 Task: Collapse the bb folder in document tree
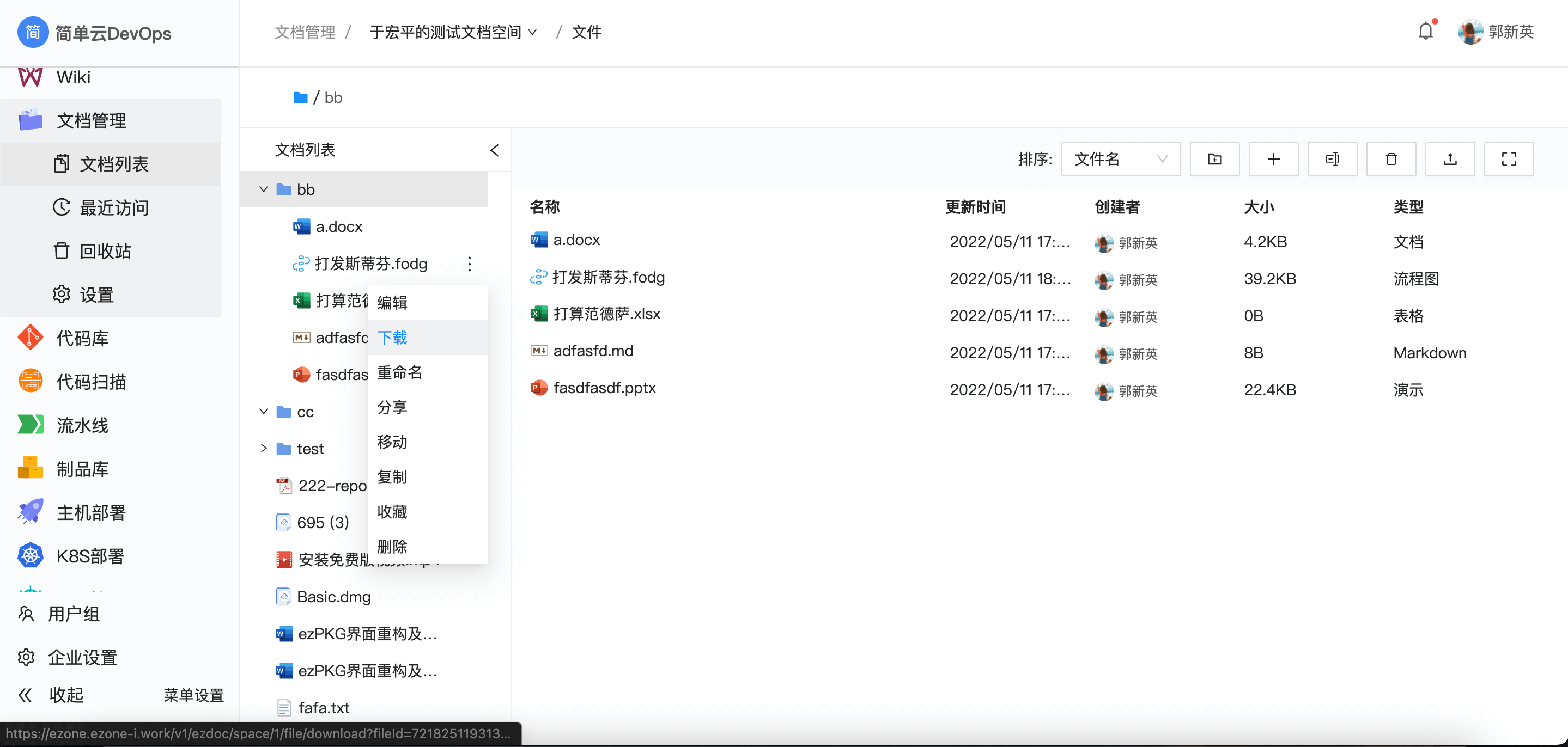[264, 189]
